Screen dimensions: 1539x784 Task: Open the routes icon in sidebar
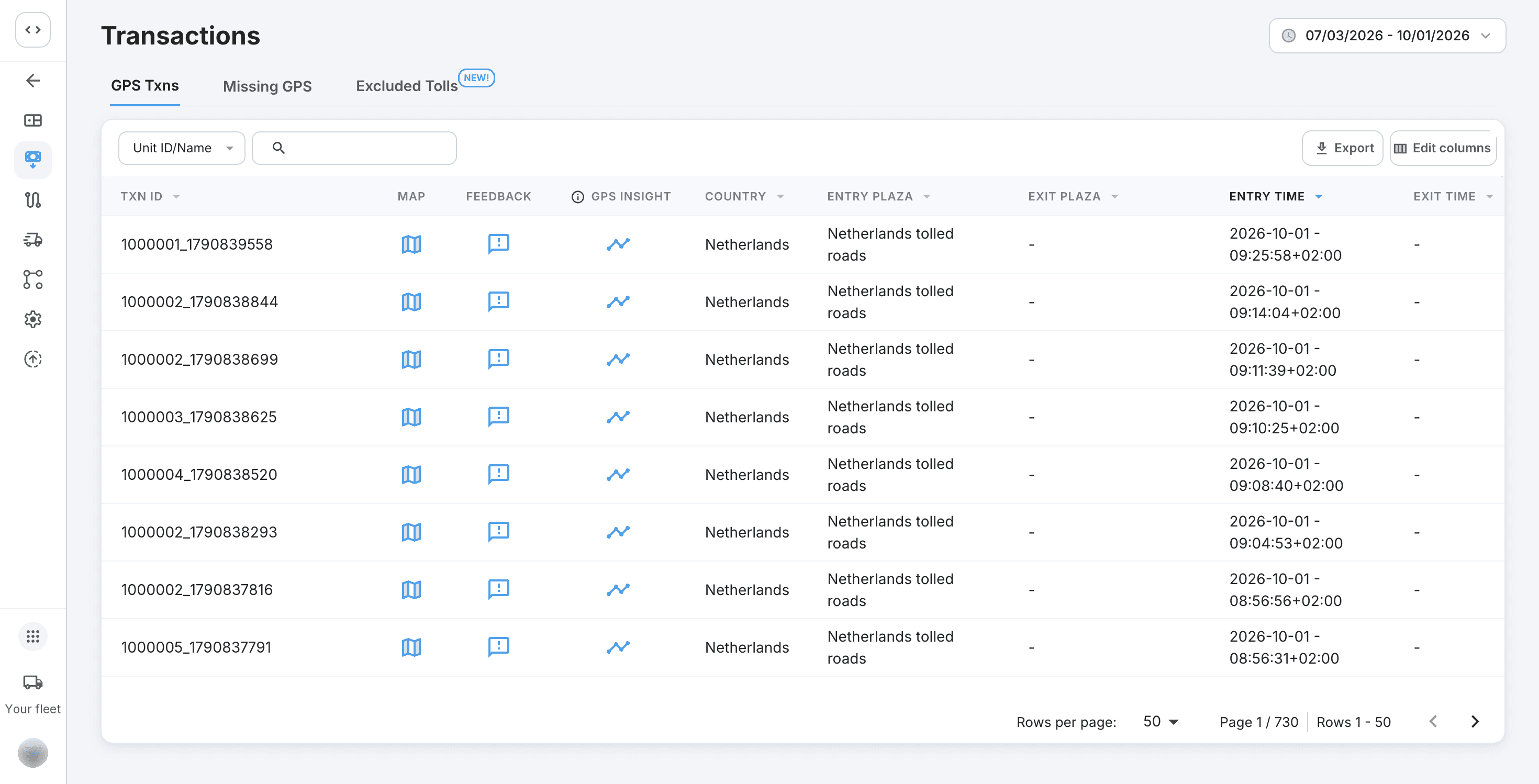[x=33, y=200]
